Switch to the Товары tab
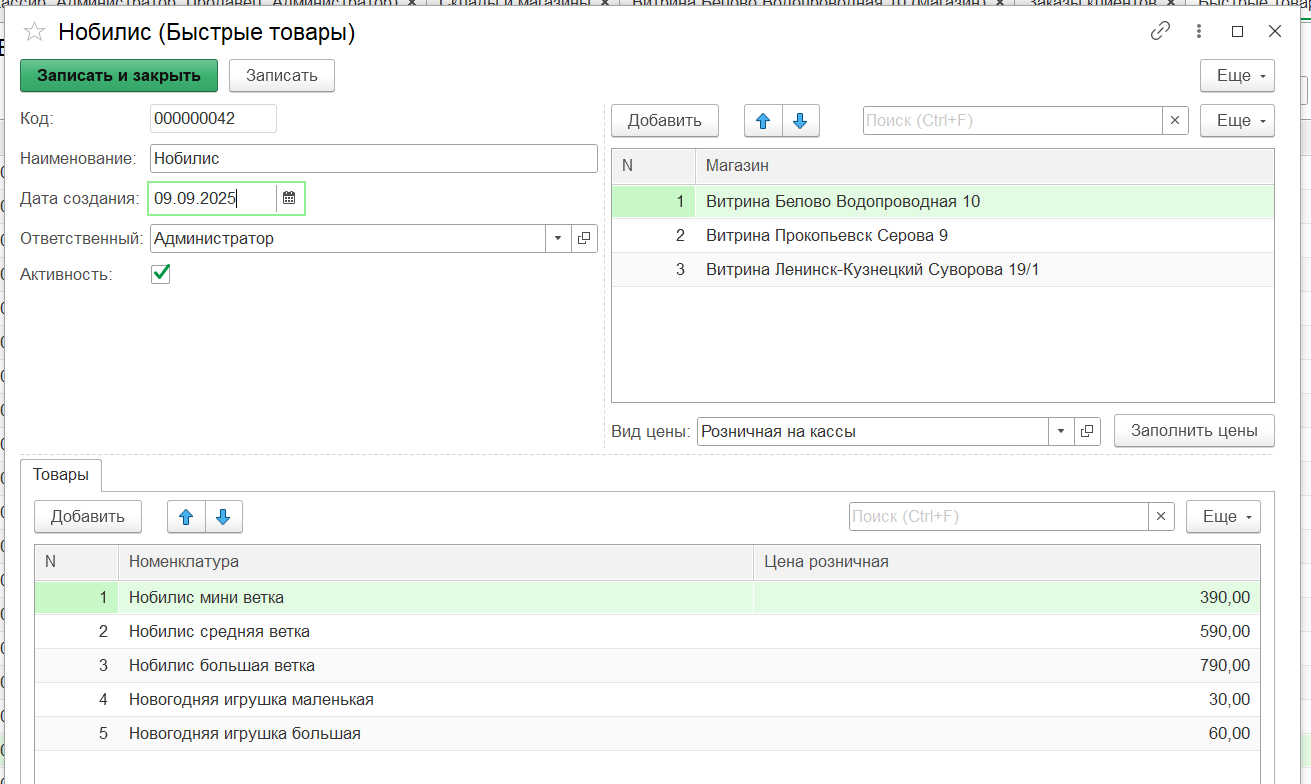Viewport: 1311px width, 784px height. [61, 474]
